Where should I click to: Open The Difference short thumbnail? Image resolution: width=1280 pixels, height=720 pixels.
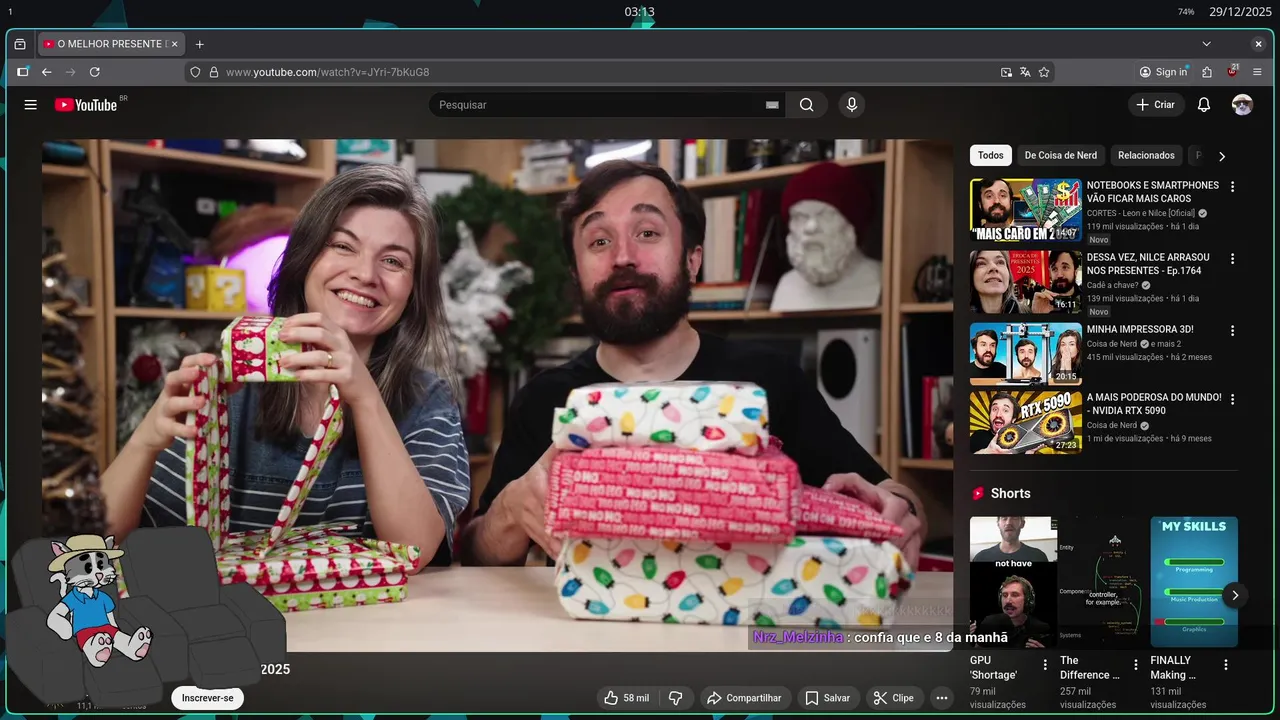[x=1104, y=582]
